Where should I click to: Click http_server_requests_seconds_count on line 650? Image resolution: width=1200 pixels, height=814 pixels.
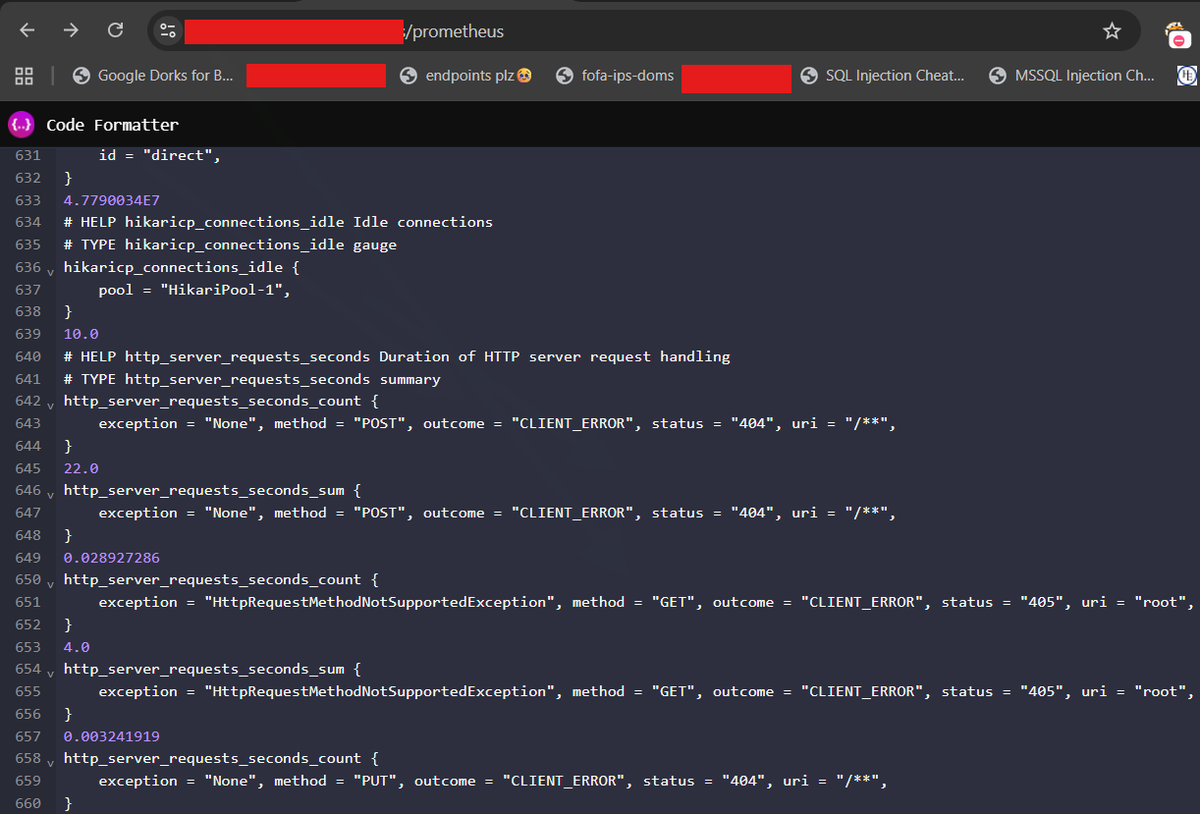[212, 580]
